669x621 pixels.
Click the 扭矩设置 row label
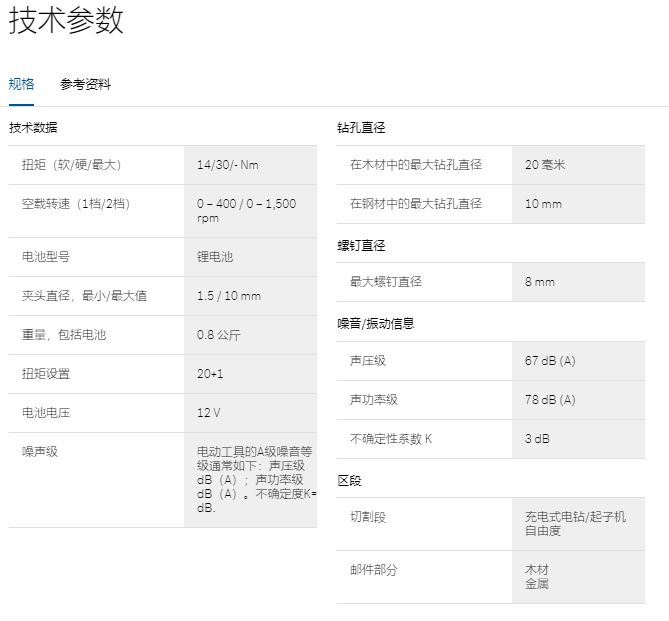[46, 374]
